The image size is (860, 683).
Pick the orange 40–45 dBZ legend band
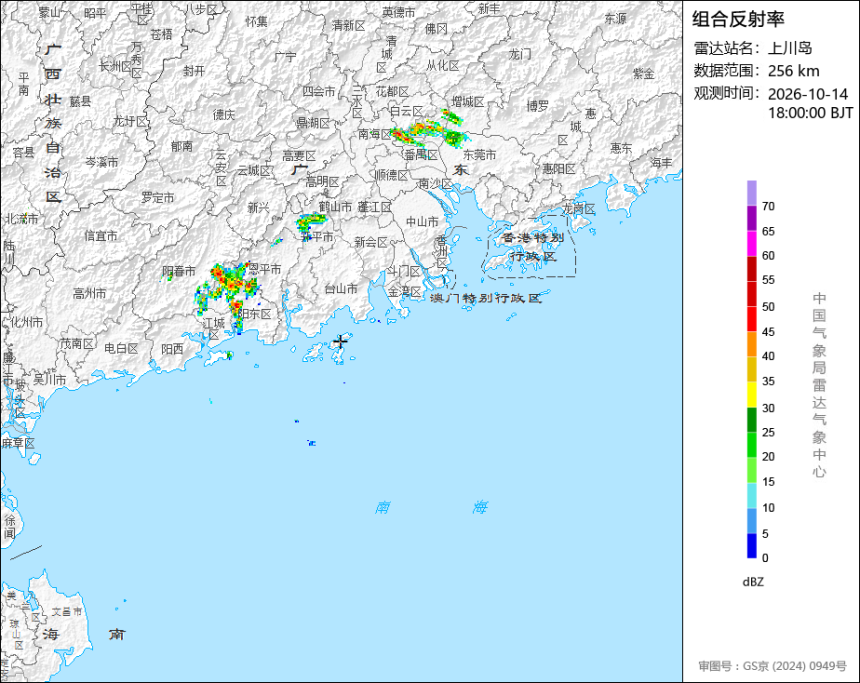[751, 344]
